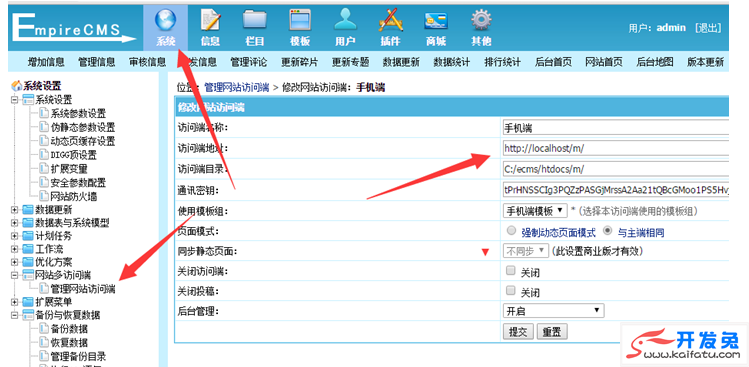Viewport: 749px width, 367px height.
Task: Open 增加信息 in the submenu bar
Action: coord(46,62)
